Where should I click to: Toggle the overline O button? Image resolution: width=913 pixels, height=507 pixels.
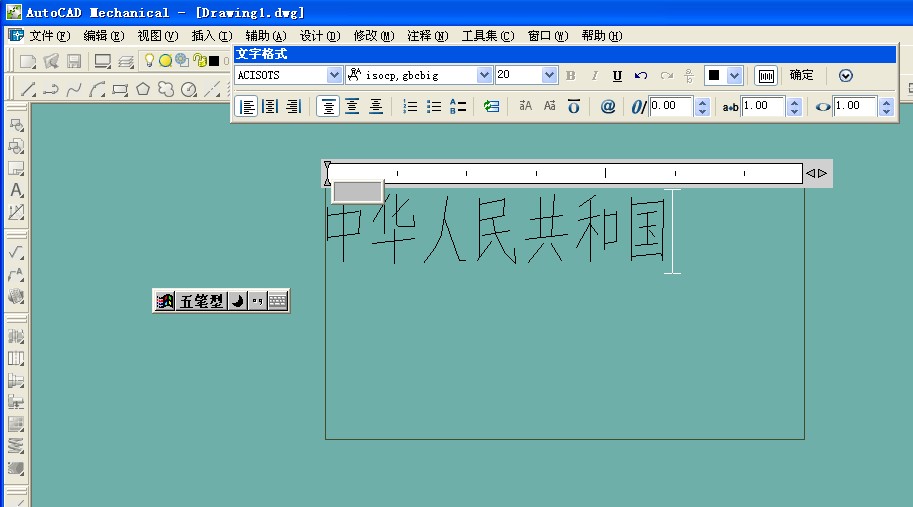coord(574,107)
